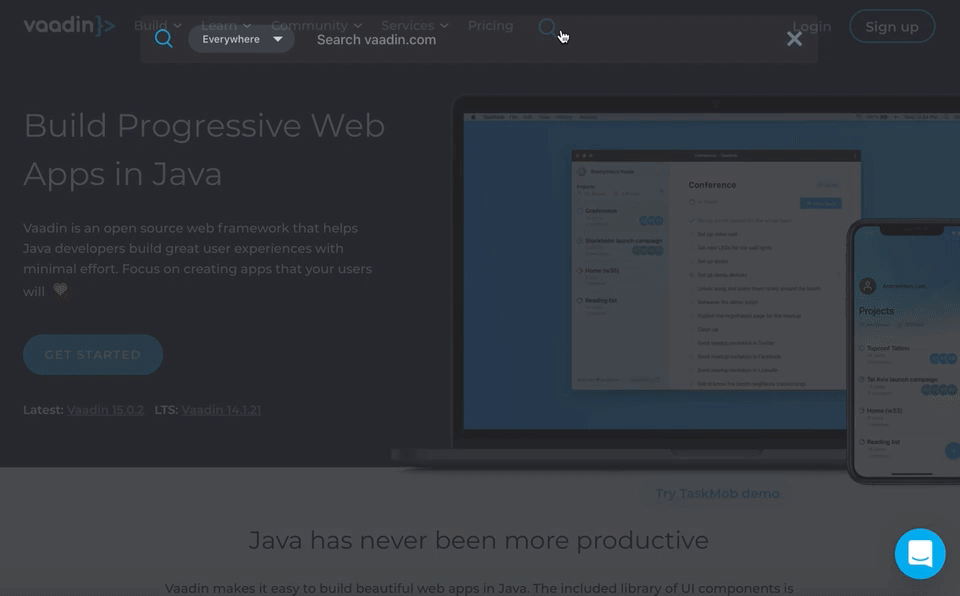Image resolution: width=960 pixels, height=596 pixels.
Task: Open the Everywhere search scope dropdown
Action: tap(241, 39)
